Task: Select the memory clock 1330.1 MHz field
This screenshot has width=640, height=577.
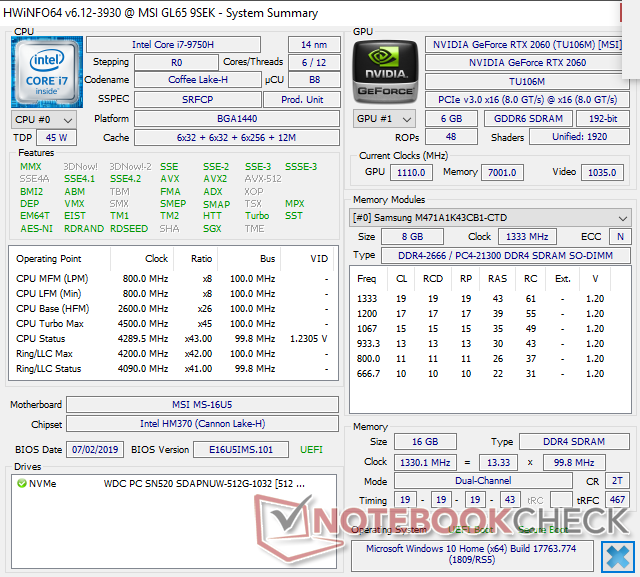Action: click(x=425, y=463)
